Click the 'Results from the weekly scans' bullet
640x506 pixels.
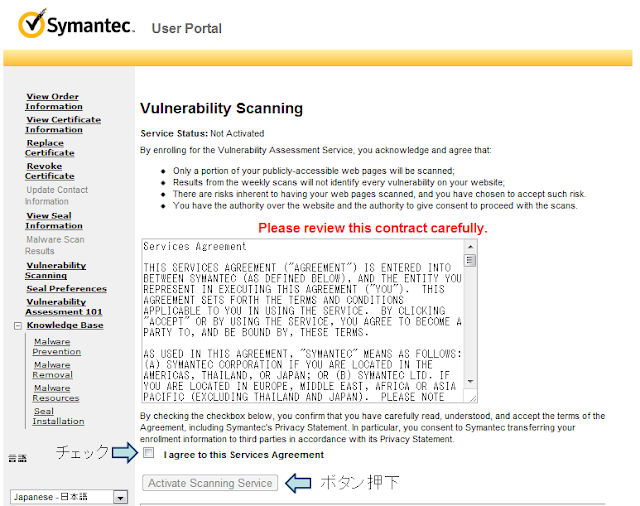coord(339,182)
